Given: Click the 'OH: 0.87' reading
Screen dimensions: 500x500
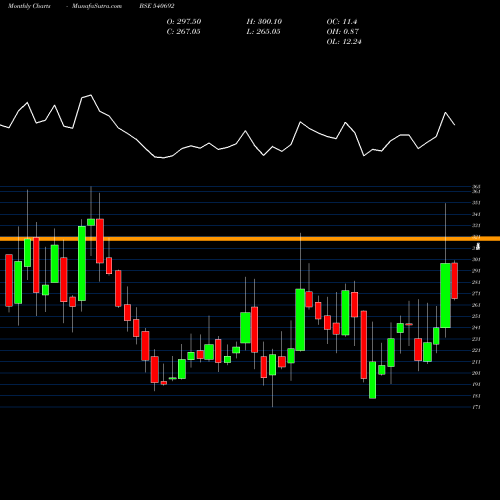Looking at the screenshot, I should pyautogui.click(x=343, y=32).
